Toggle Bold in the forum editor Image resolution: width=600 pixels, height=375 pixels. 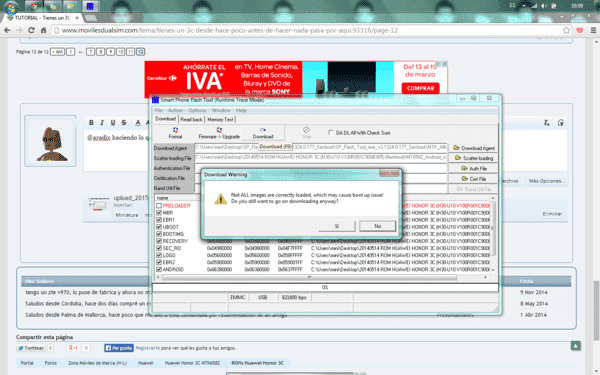pyautogui.click(x=91, y=122)
